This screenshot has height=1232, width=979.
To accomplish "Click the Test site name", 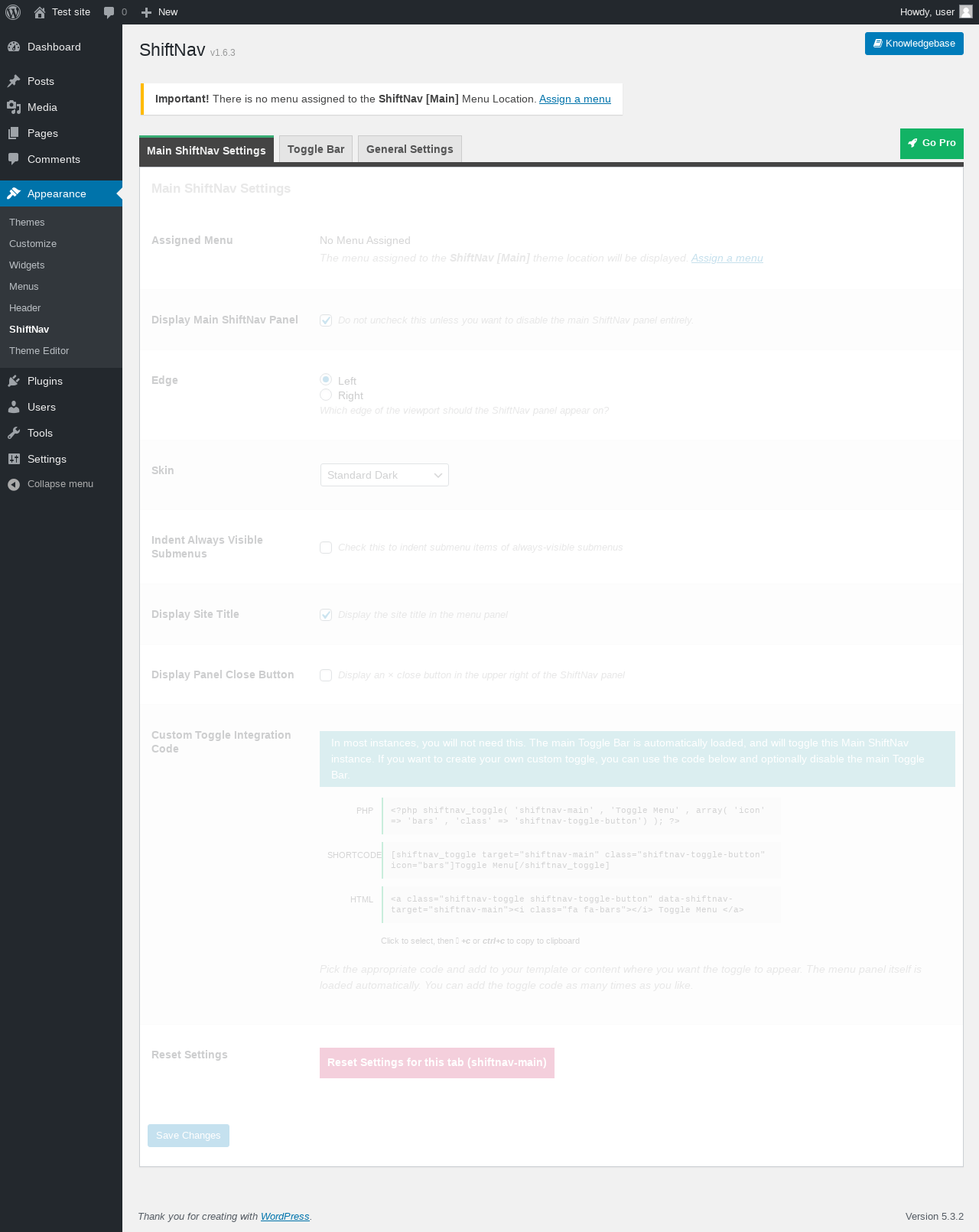I will pyautogui.click(x=71, y=12).
